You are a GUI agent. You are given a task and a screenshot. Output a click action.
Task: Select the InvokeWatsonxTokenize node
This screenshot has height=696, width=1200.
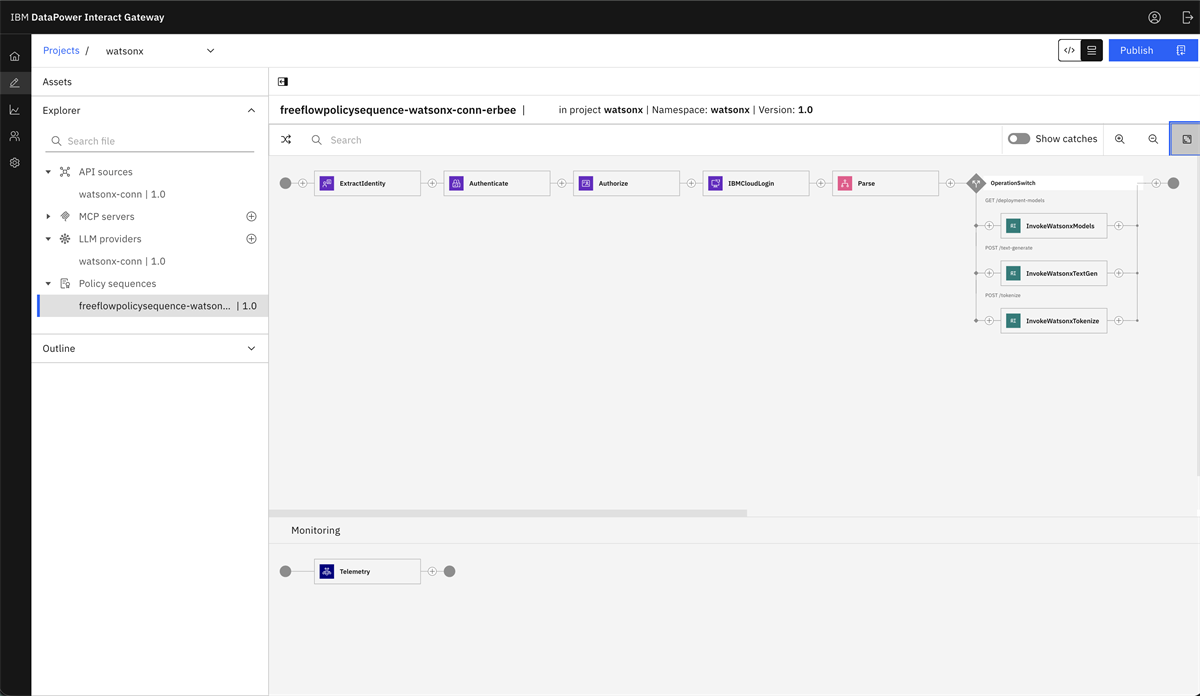point(1054,320)
